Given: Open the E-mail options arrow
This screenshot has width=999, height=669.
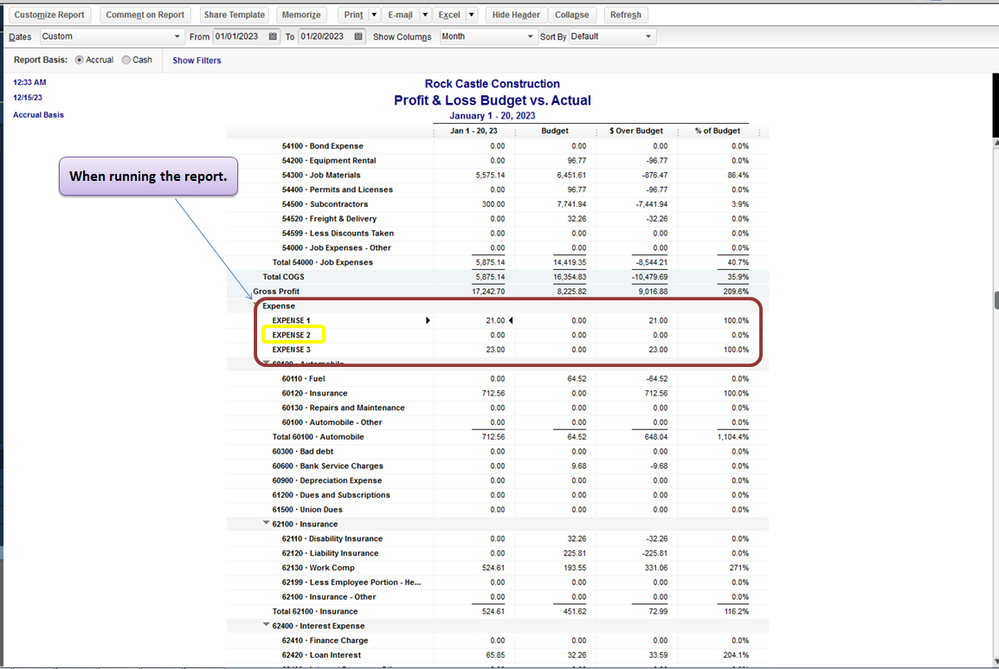Looking at the screenshot, I should 424,15.
